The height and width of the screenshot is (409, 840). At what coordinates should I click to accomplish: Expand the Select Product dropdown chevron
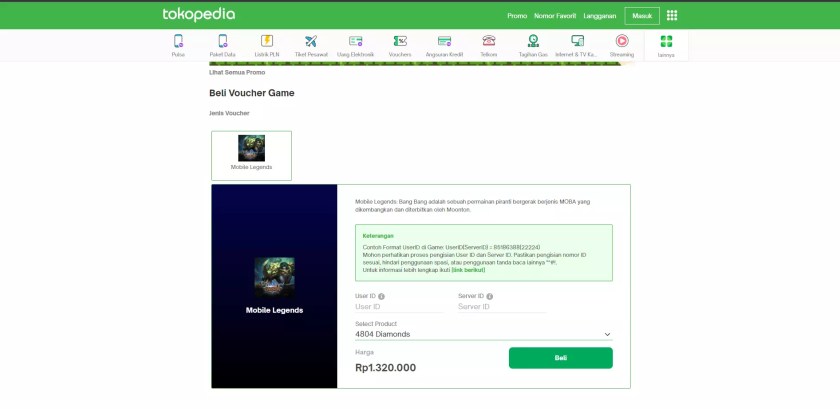click(x=608, y=334)
